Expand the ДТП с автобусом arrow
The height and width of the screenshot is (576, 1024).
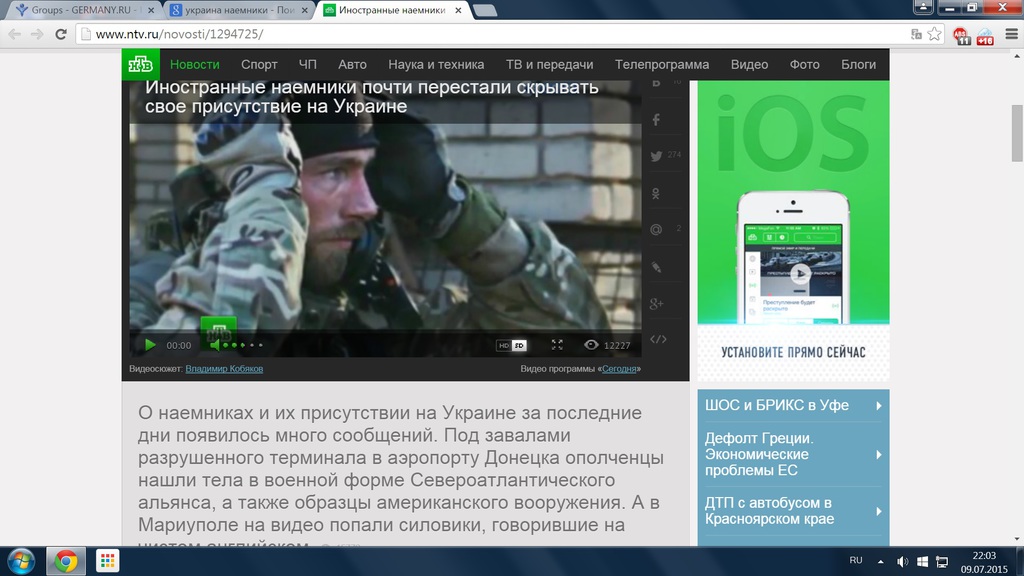click(x=879, y=511)
